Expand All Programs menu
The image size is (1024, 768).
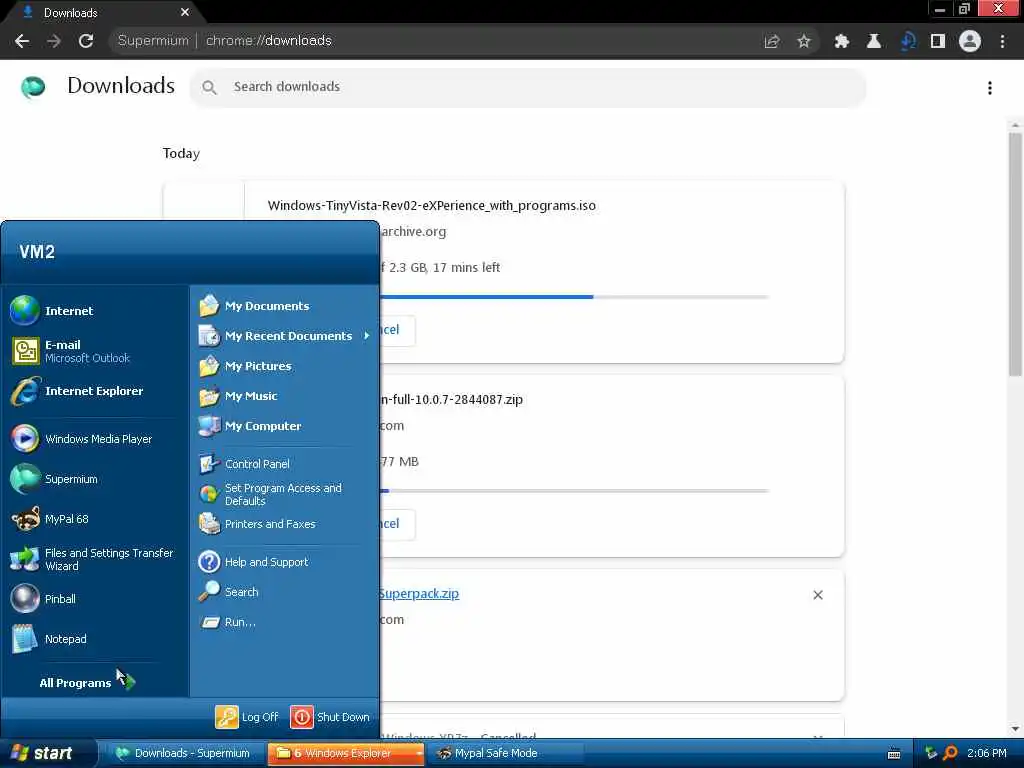click(x=86, y=682)
